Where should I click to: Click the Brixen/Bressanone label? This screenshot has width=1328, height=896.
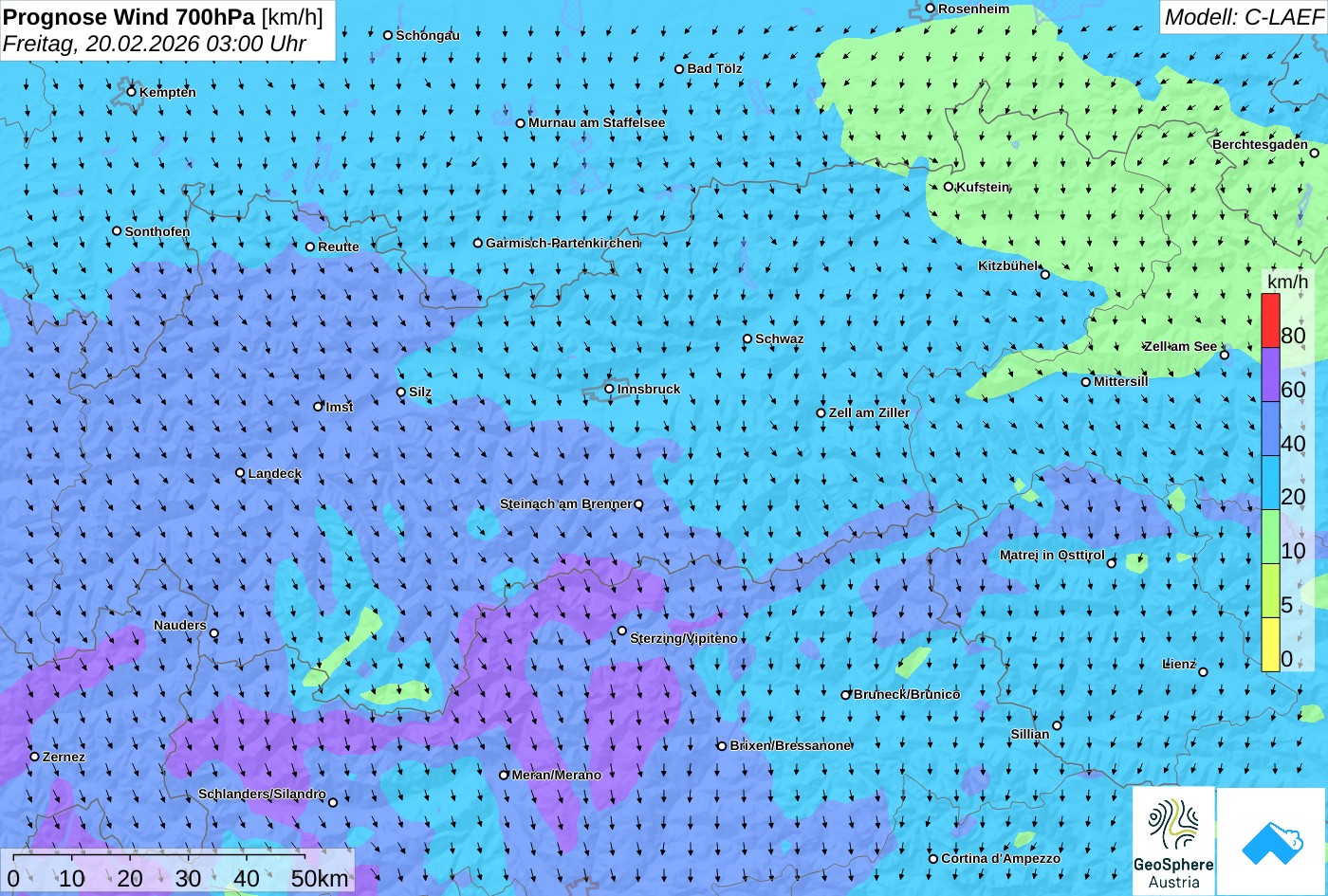(x=790, y=745)
